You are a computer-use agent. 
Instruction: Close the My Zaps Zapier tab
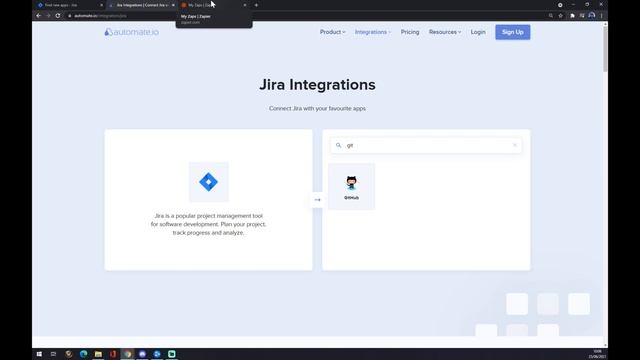coord(245,5)
